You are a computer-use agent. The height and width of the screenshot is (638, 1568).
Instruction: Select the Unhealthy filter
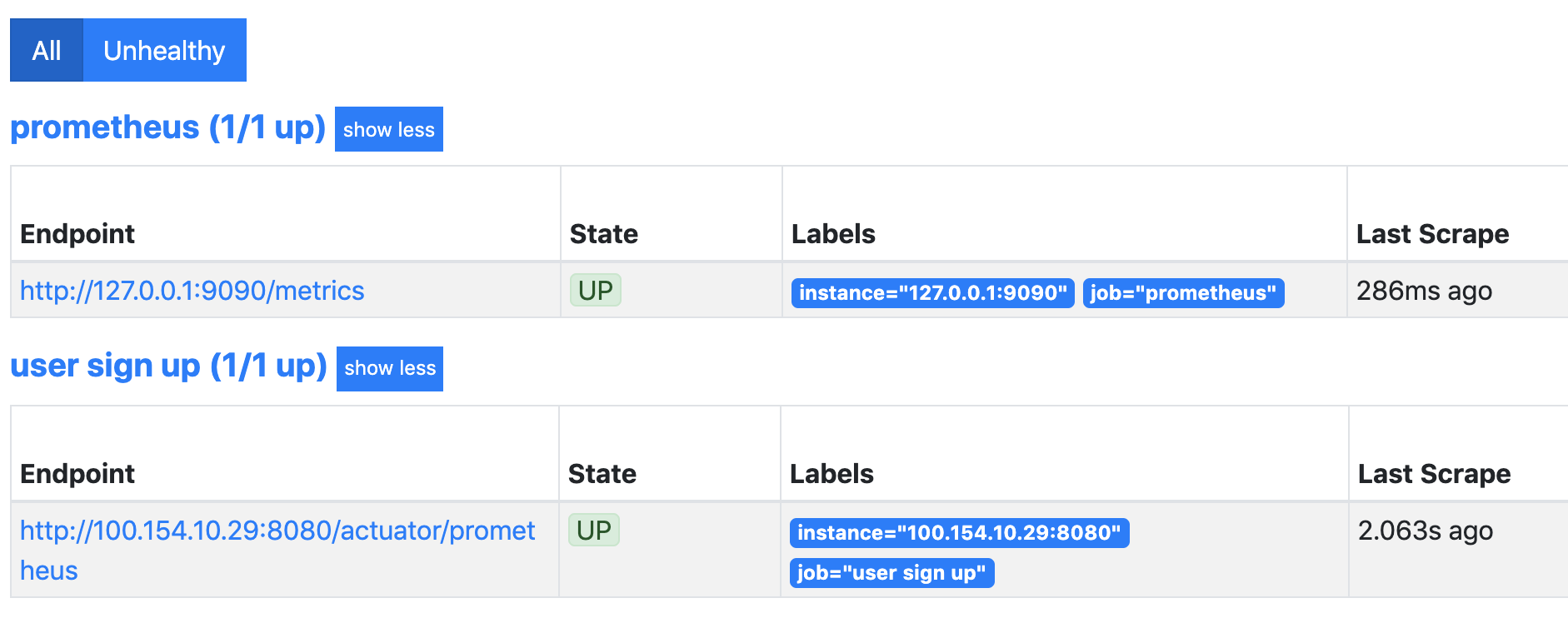point(163,50)
